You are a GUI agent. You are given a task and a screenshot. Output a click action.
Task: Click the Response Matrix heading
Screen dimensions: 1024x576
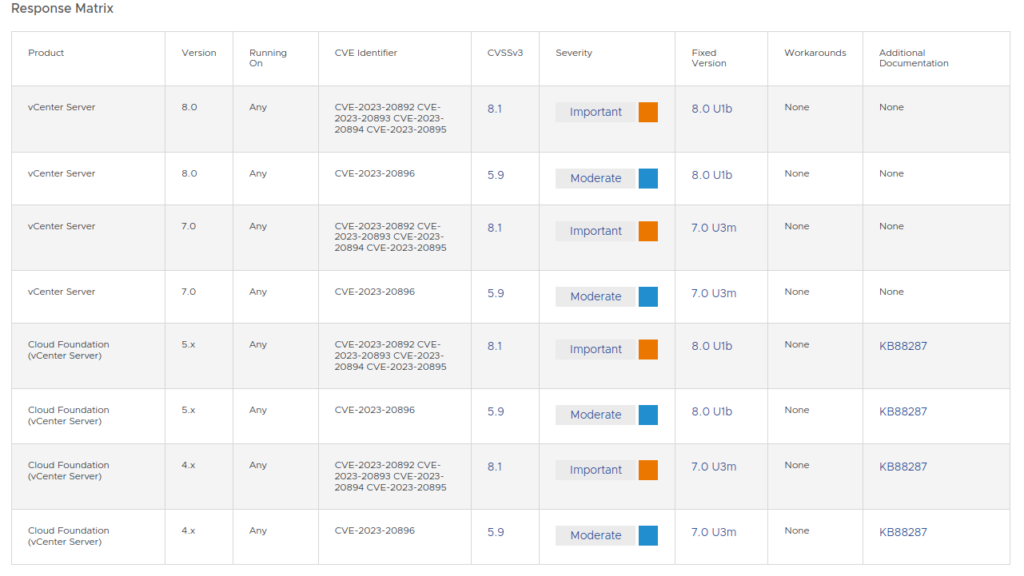pos(62,8)
